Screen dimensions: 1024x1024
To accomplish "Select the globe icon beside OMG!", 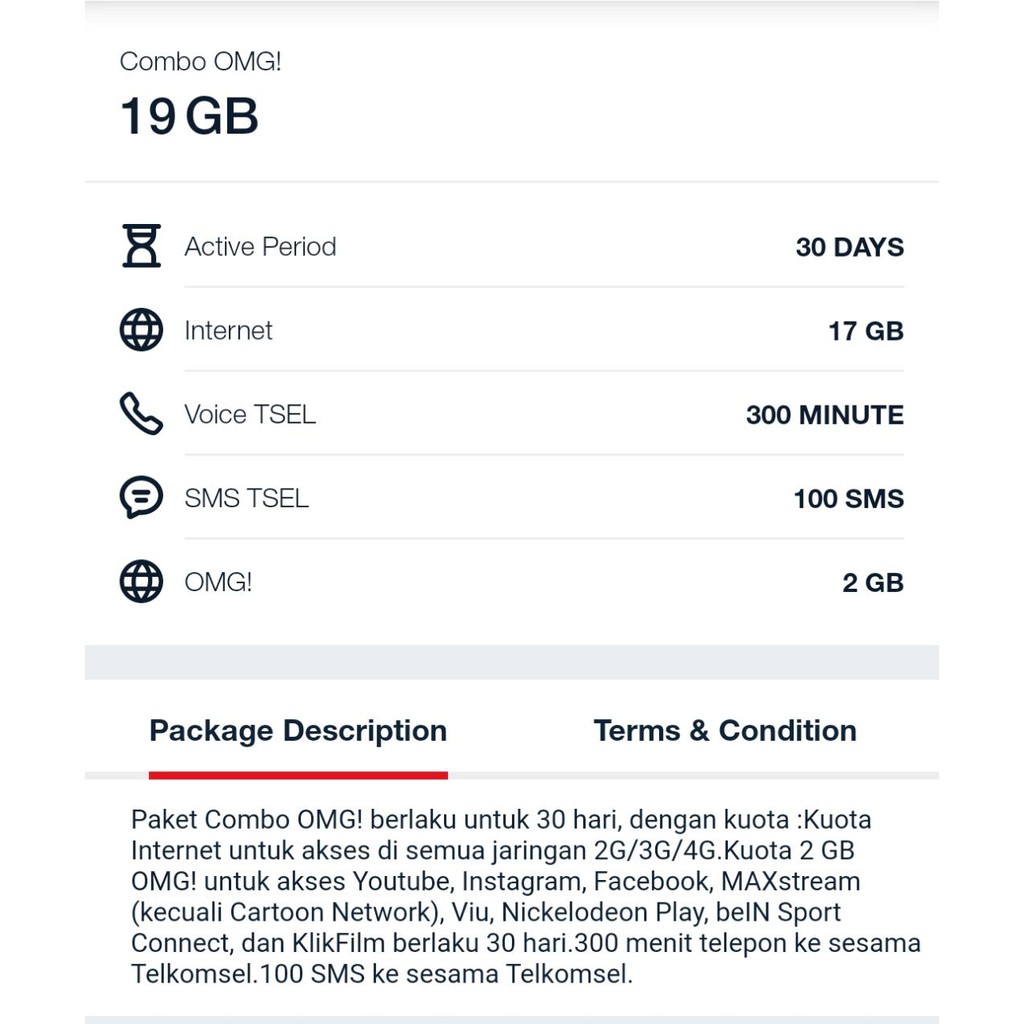I will pos(141,581).
